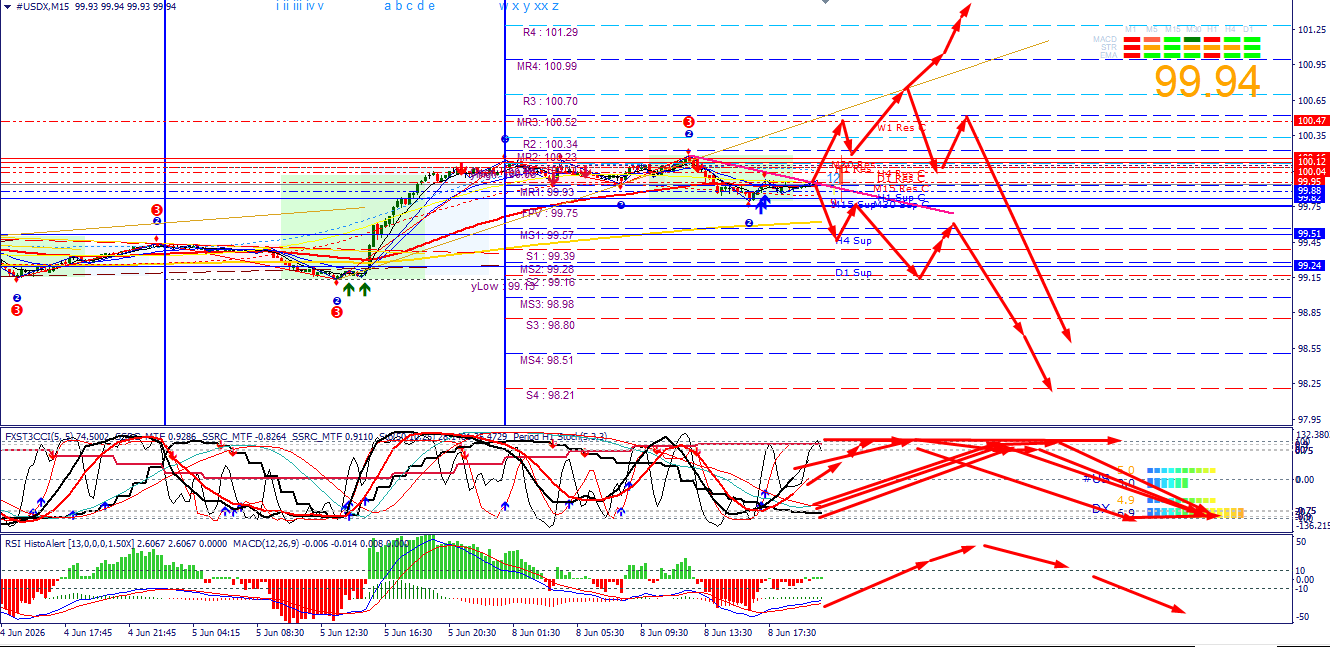Click the 98.55 value on the price scale
Image resolution: width=1330 pixels, height=647 pixels.
coord(1311,349)
